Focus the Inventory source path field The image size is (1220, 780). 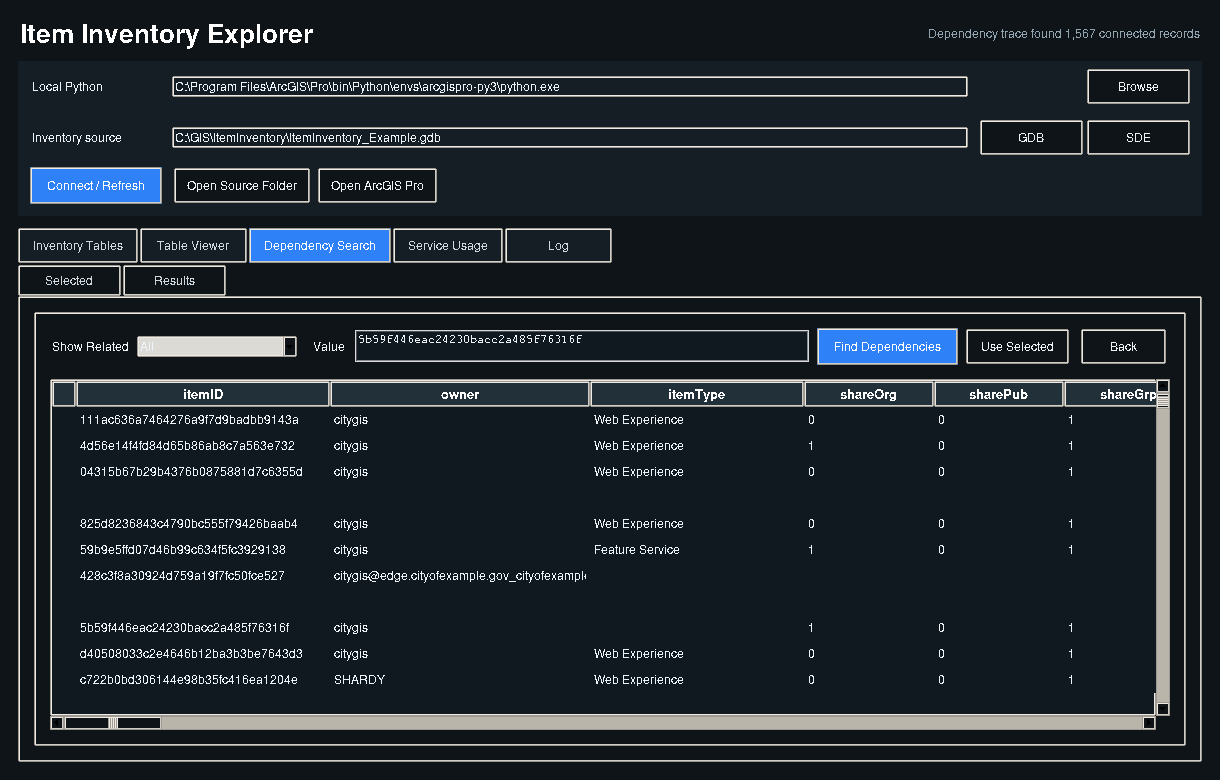[x=570, y=138]
